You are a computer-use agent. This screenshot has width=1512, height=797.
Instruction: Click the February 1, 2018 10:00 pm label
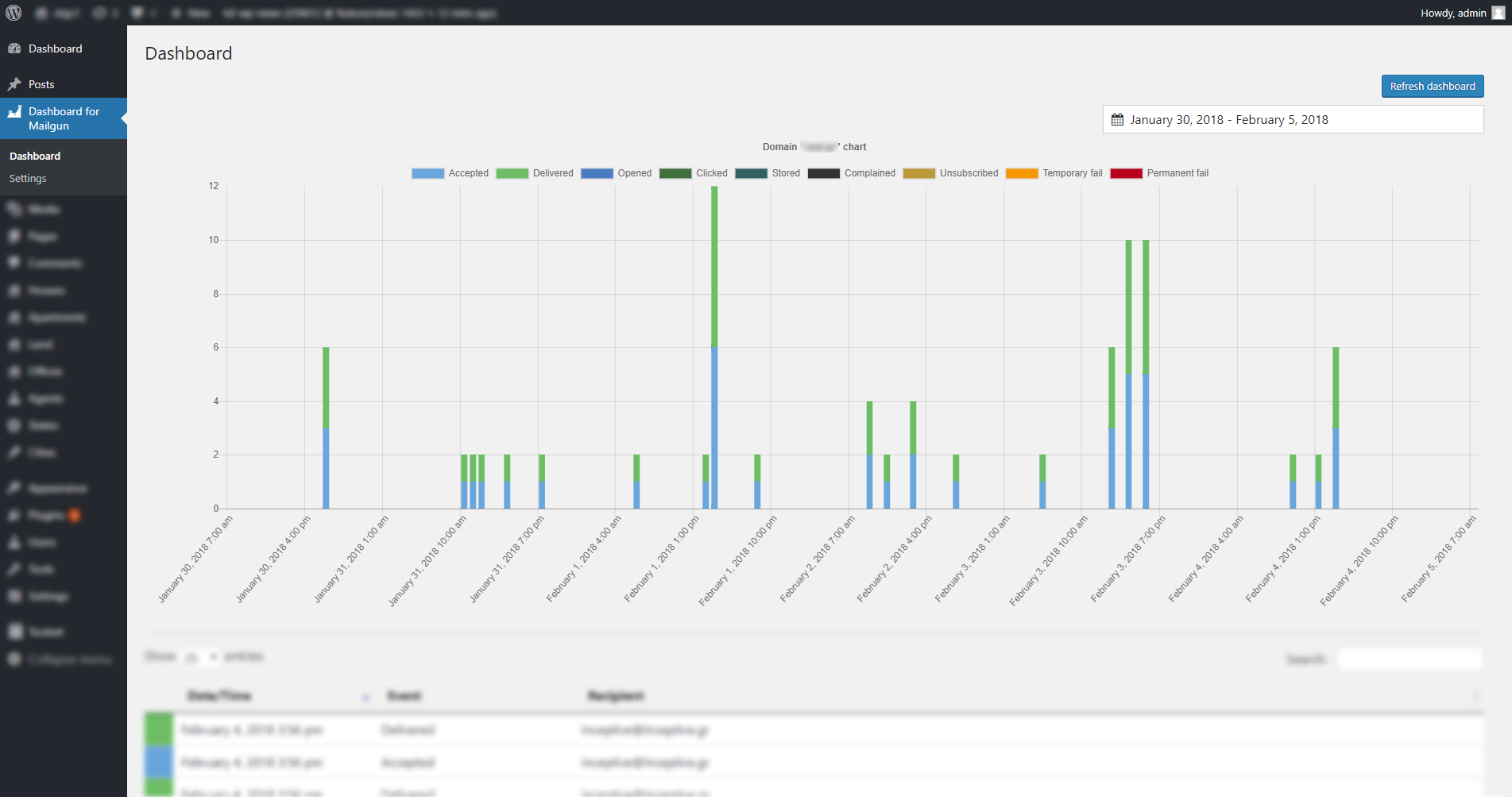click(737, 561)
